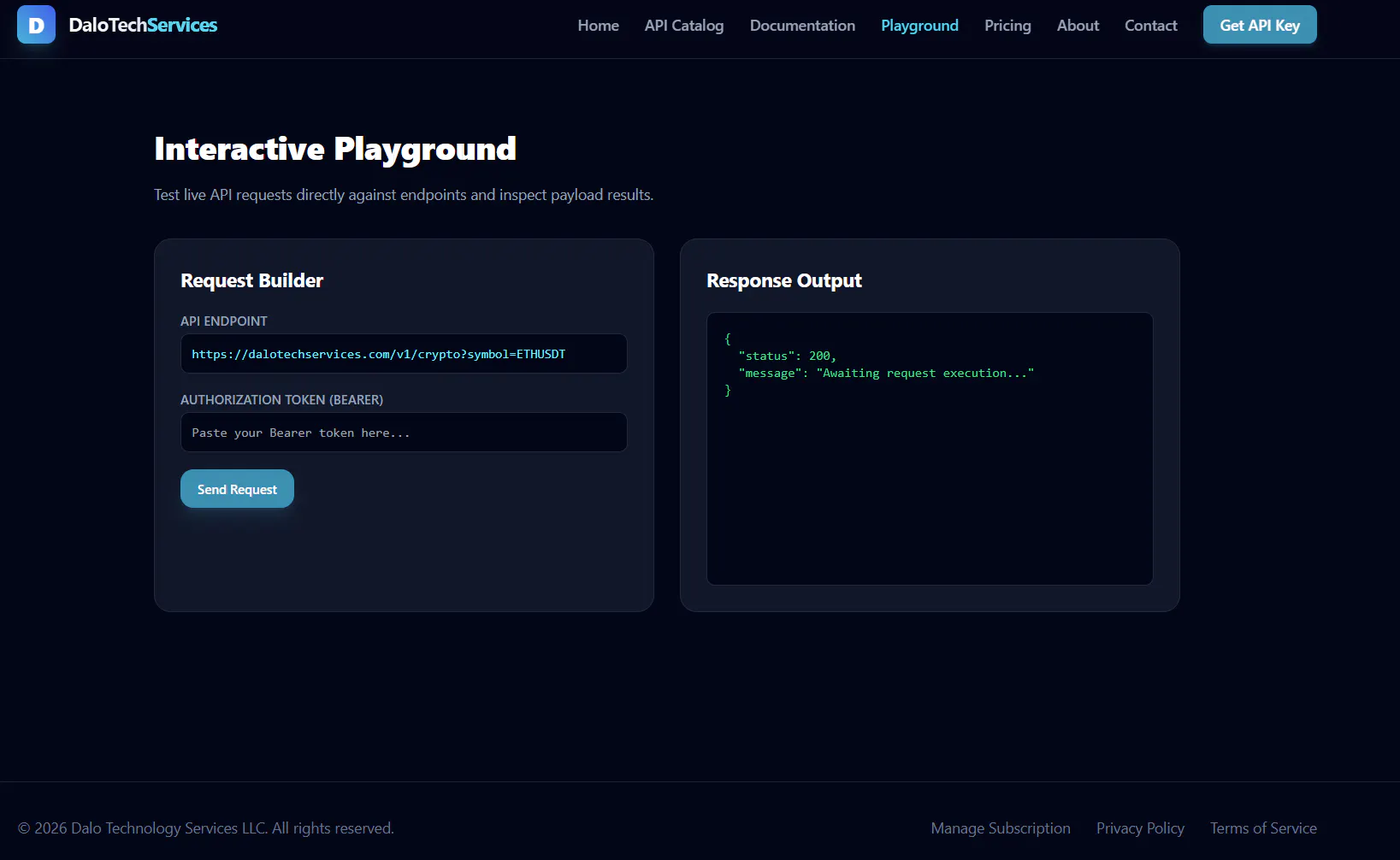Viewport: 1400px width, 860px height.
Task: Click the "Test live API requests" description
Action: [x=404, y=195]
